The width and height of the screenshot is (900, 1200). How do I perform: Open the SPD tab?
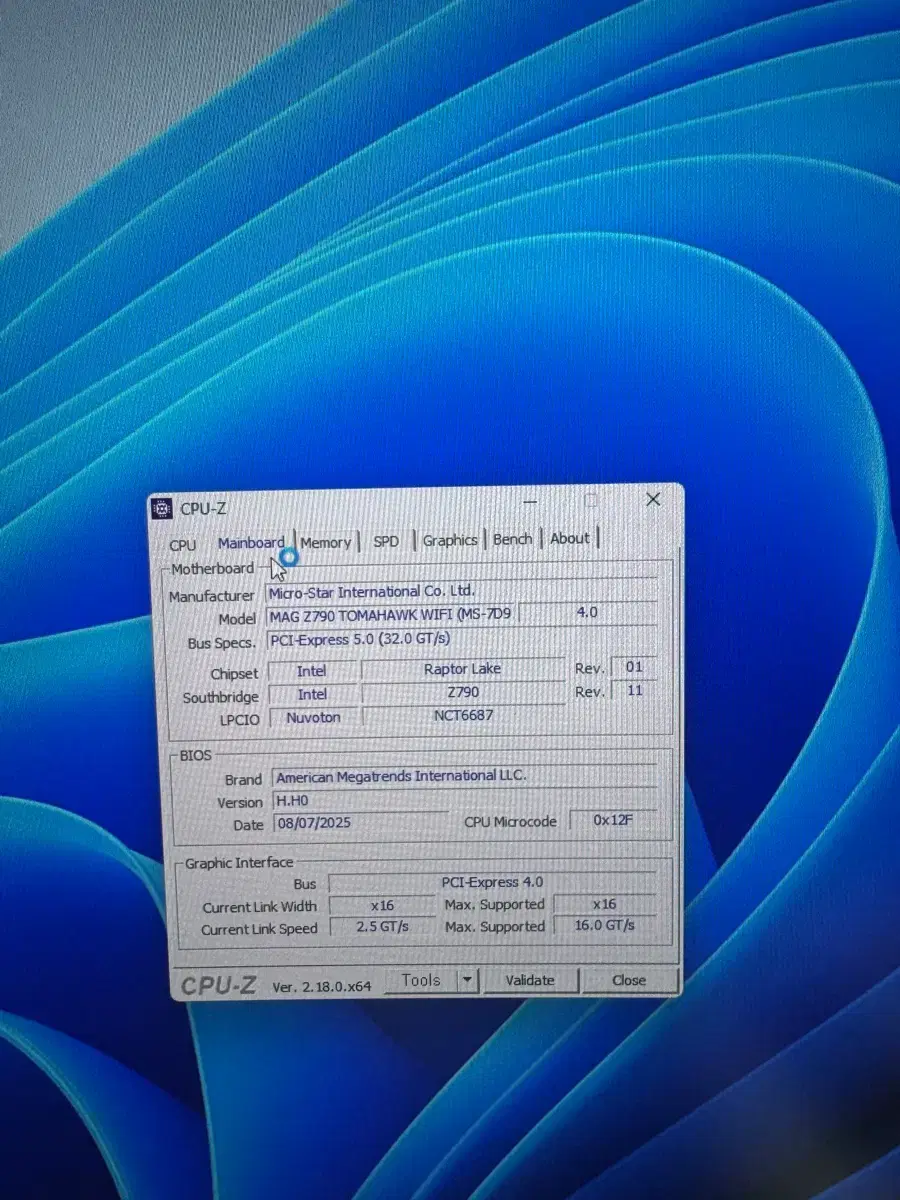pos(386,541)
